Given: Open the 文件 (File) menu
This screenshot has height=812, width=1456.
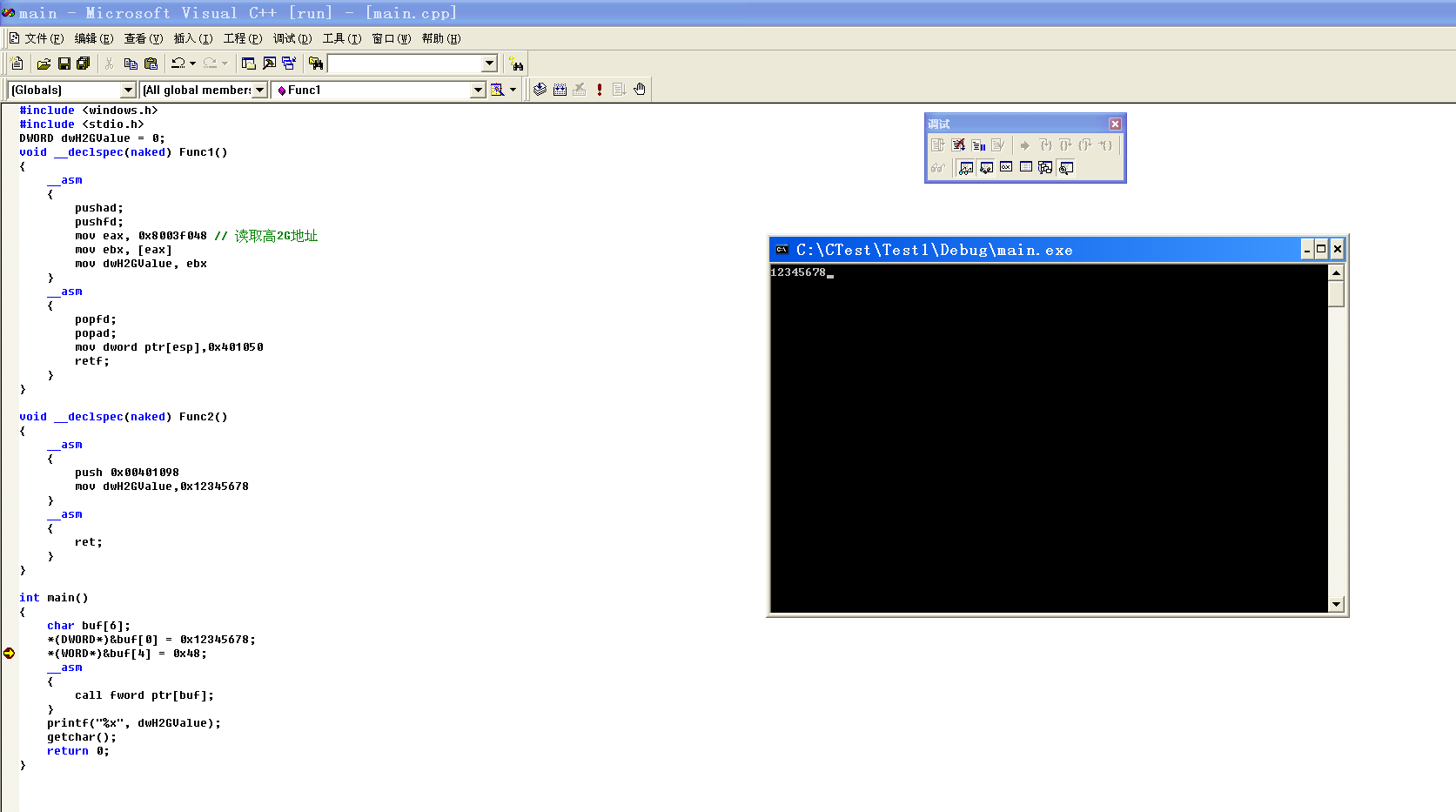Looking at the screenshot, I should coord(44,38).
